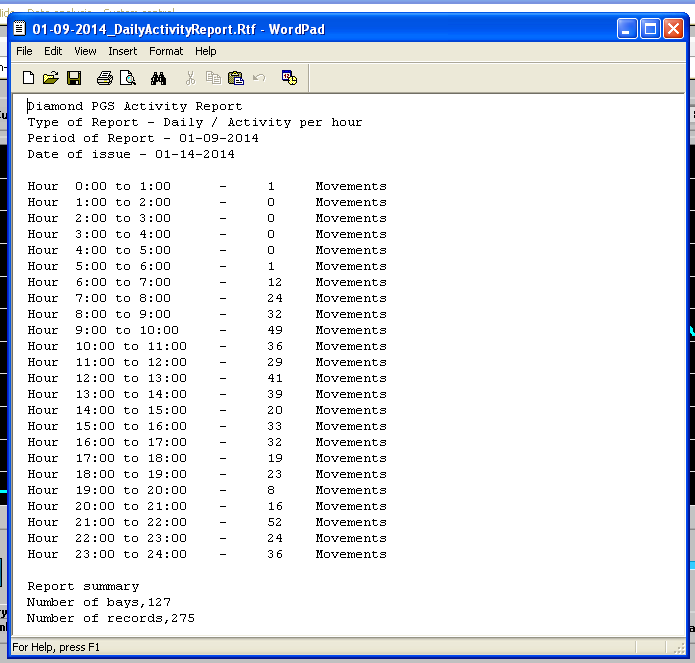Click the Find binoculars icon

coord(158,78)
